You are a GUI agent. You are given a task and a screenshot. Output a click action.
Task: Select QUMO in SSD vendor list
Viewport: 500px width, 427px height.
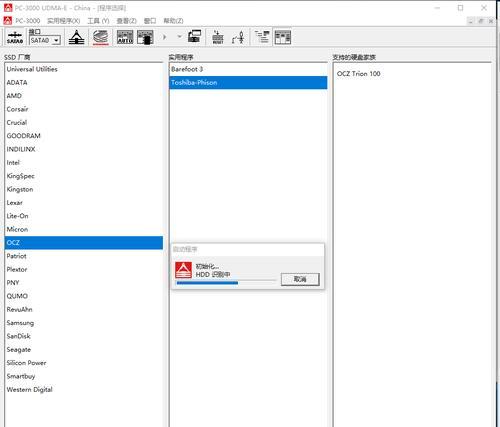pyautogui.click(x=84, y=296)
